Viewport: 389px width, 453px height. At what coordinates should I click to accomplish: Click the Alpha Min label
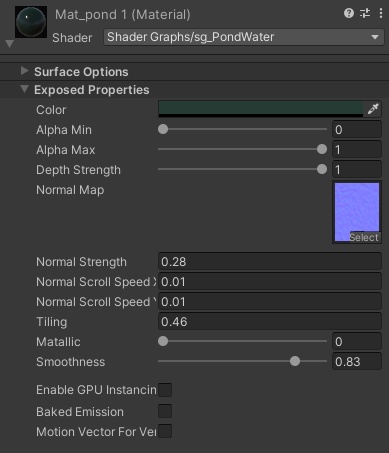point(64,130)
